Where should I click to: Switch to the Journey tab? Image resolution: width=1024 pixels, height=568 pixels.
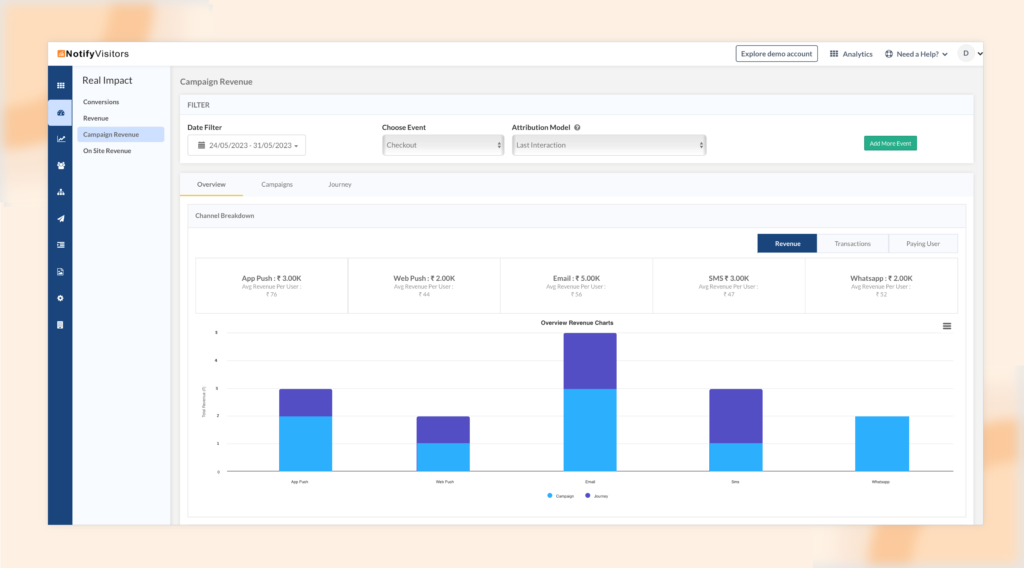pyautogui.click(x=340, y=185)
